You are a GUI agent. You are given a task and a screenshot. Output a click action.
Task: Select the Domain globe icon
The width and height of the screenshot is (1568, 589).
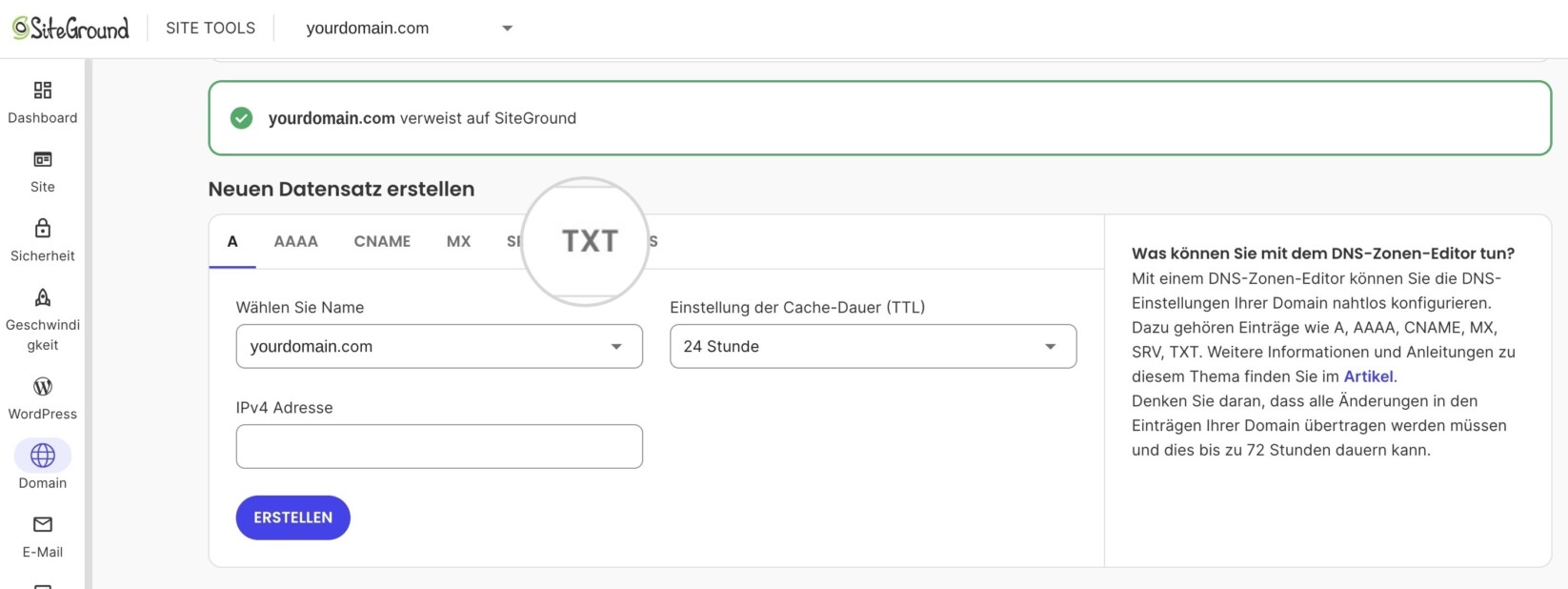point(43,456)
